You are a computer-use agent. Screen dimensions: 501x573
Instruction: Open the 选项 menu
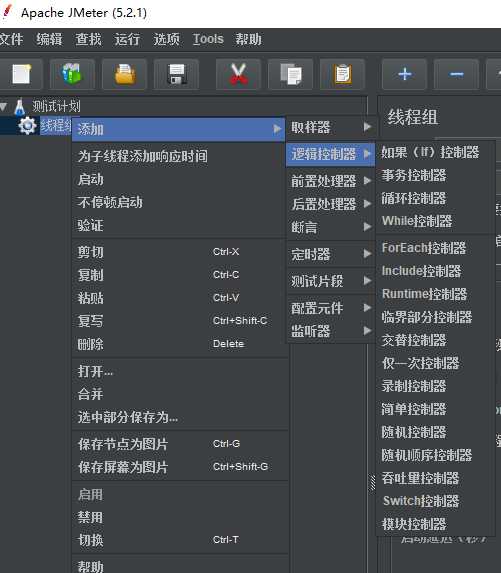(166, 39)
